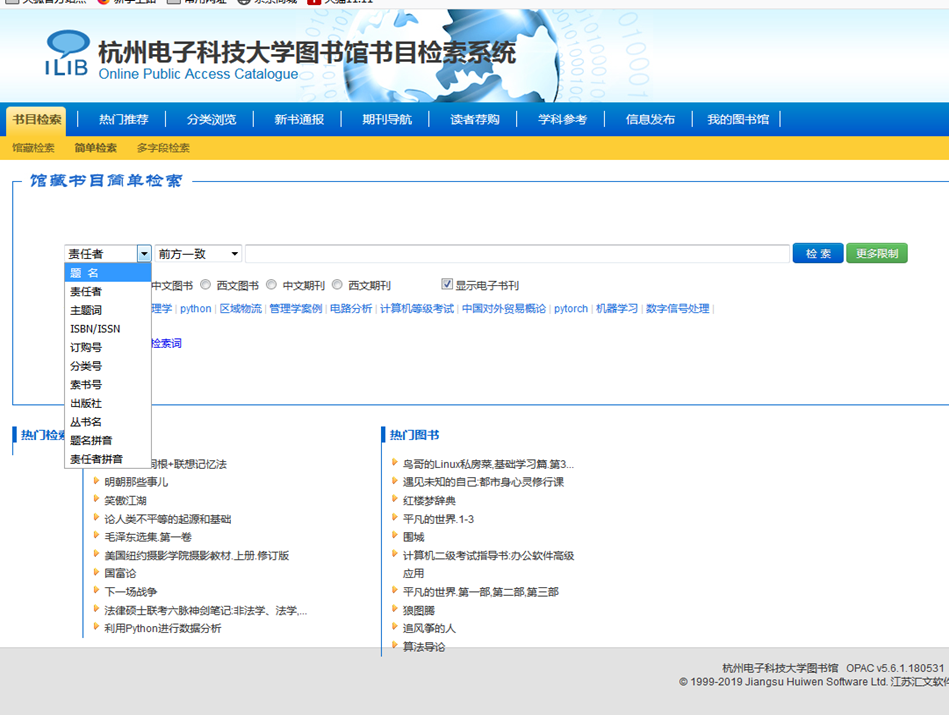Select the 西文图书 radio button

[x=206, y=285]
